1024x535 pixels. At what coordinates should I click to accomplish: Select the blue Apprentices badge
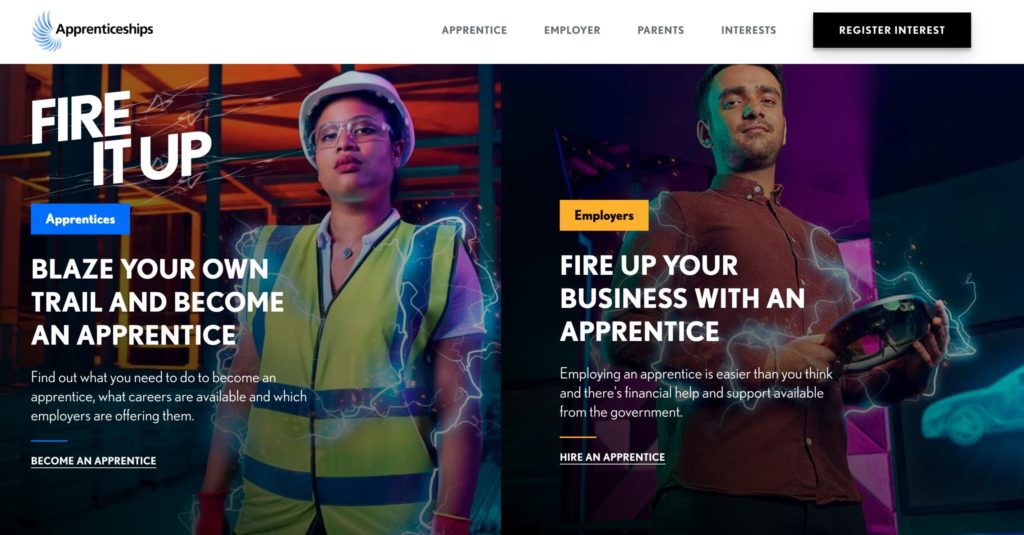coord(80,219)
